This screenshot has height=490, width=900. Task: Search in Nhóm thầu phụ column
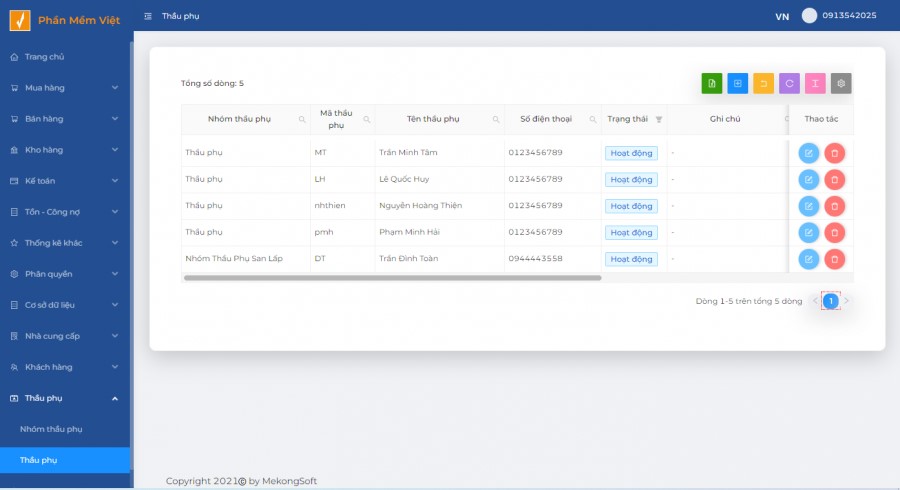click(302, 119)
